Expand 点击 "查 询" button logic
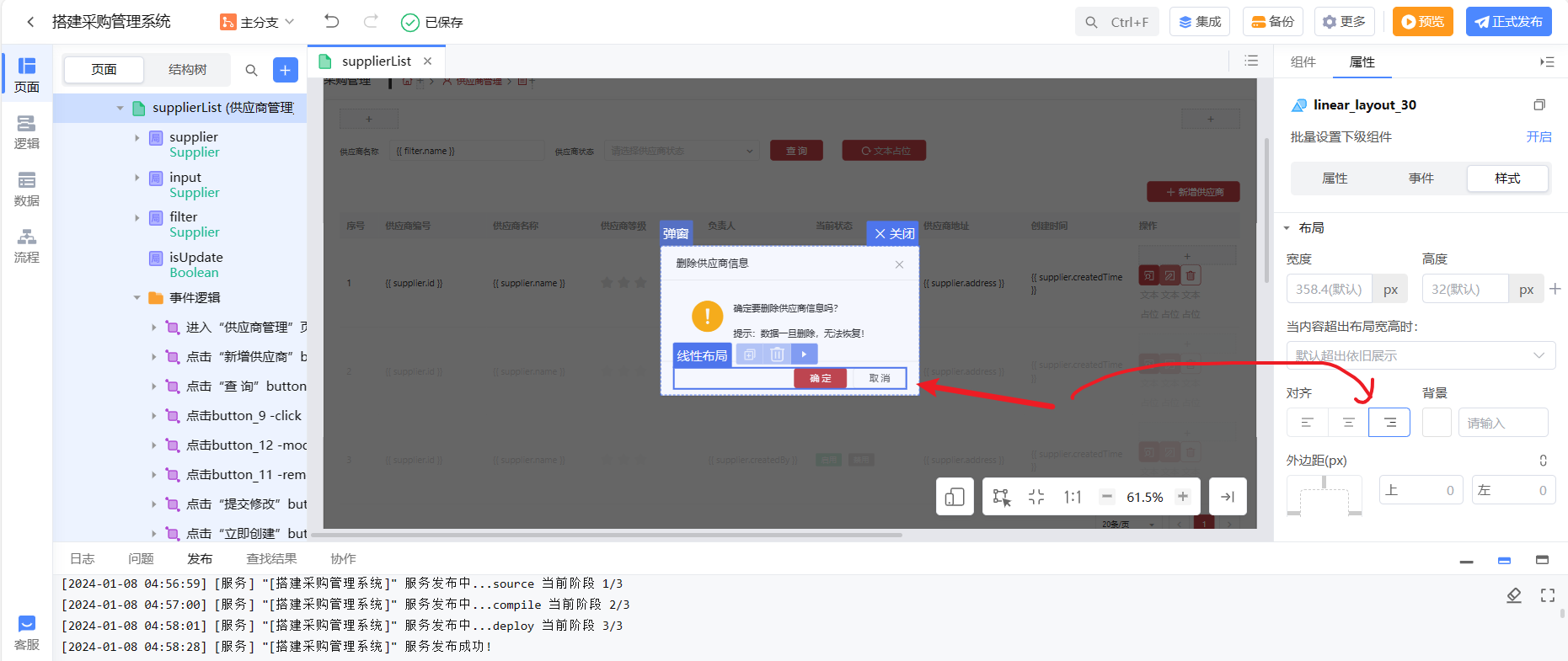This screenshot has width=1568, height=661. (153, 386)
